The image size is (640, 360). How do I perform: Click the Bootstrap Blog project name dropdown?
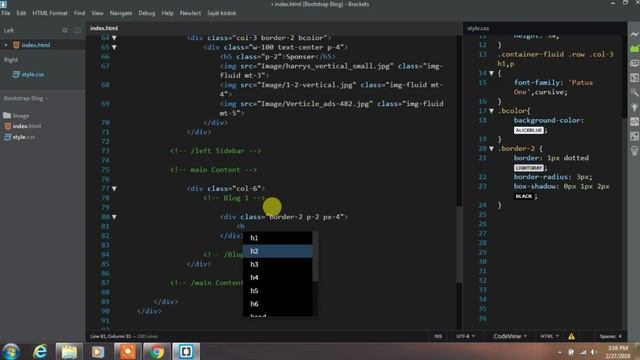(x=25, y=98)
